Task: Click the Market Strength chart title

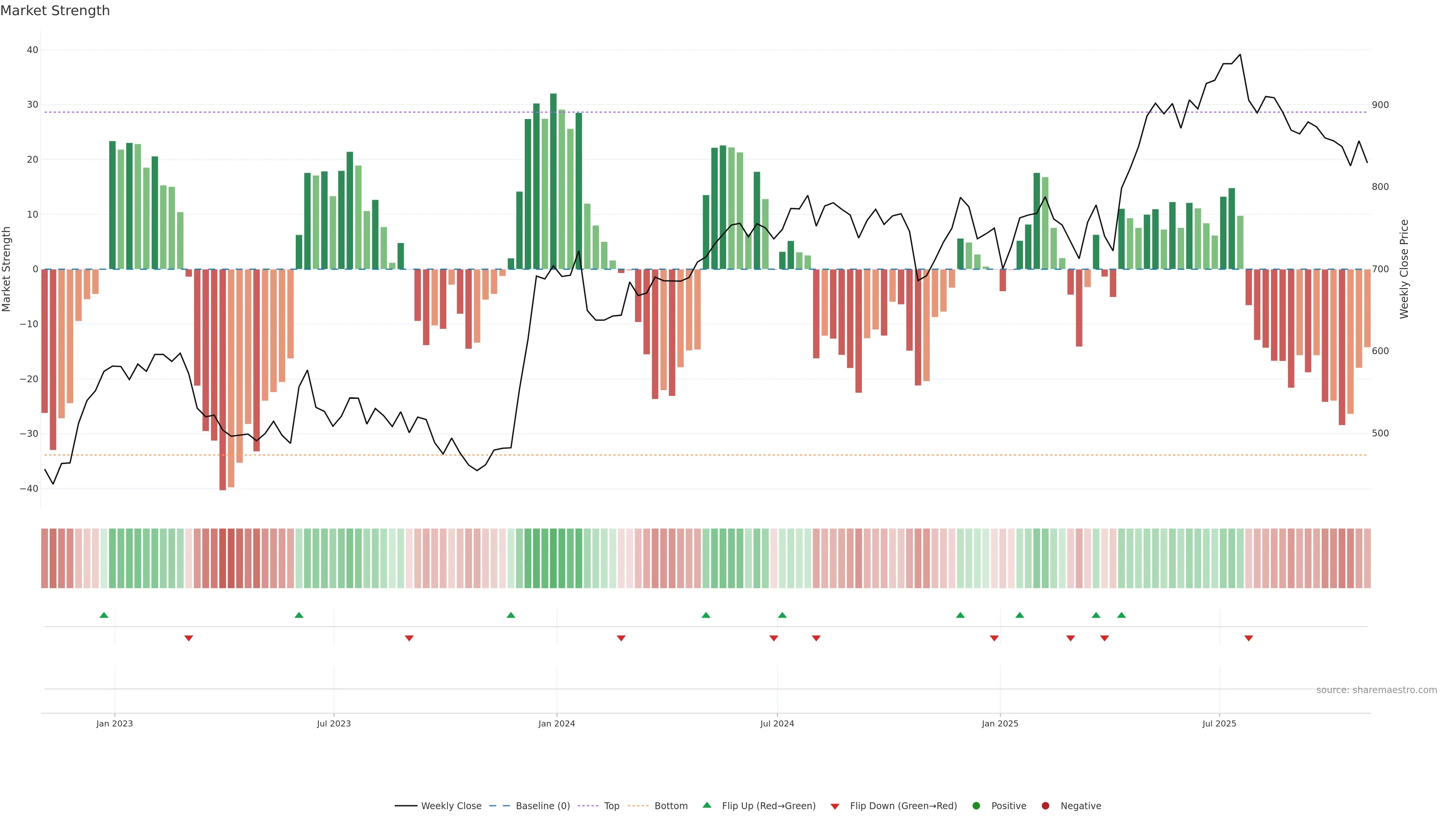Action: [x=55, y=11]
